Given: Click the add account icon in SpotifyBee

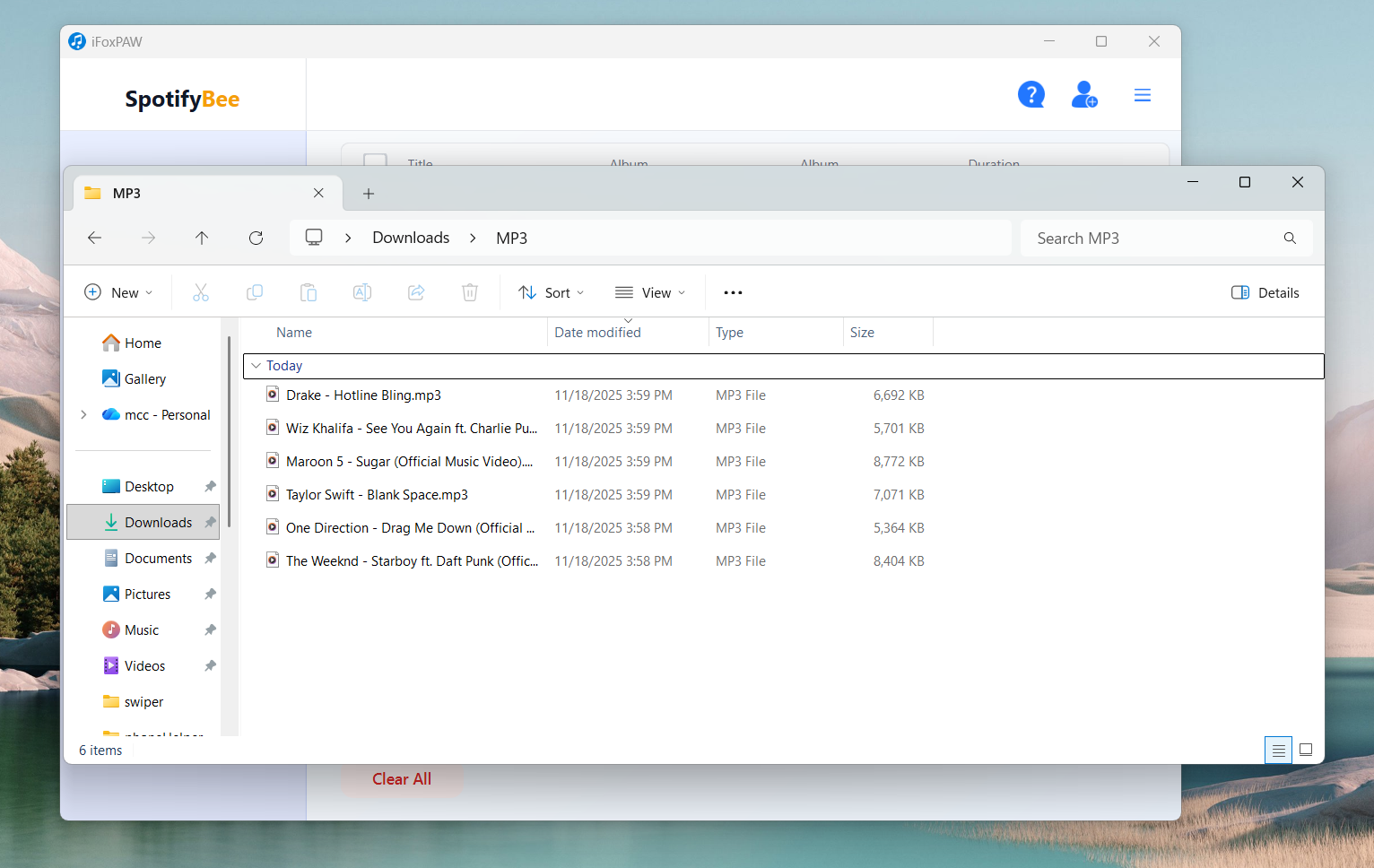Looking at the screenshot, I should 1085,94.
